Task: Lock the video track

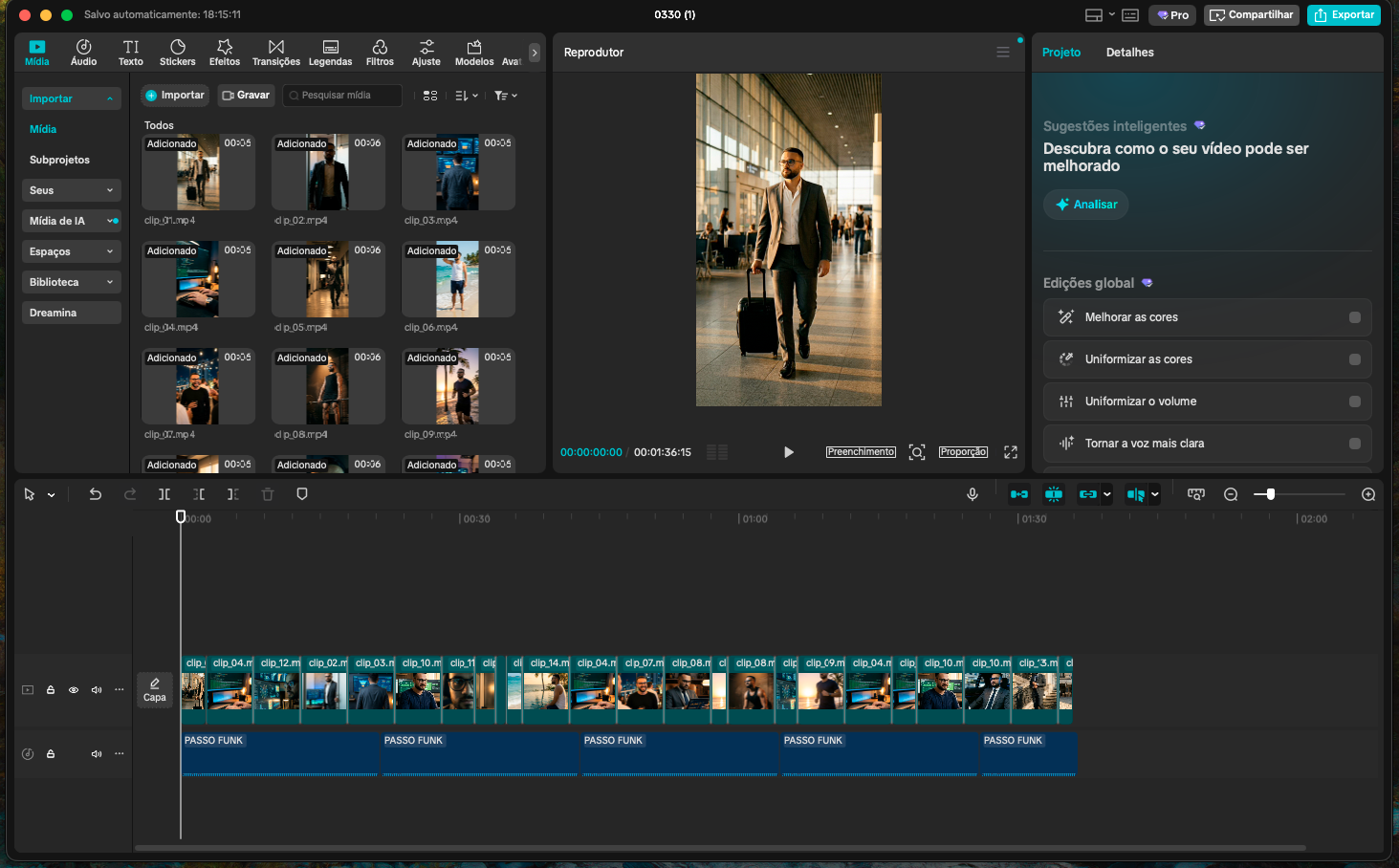Action: click(51, 689)
